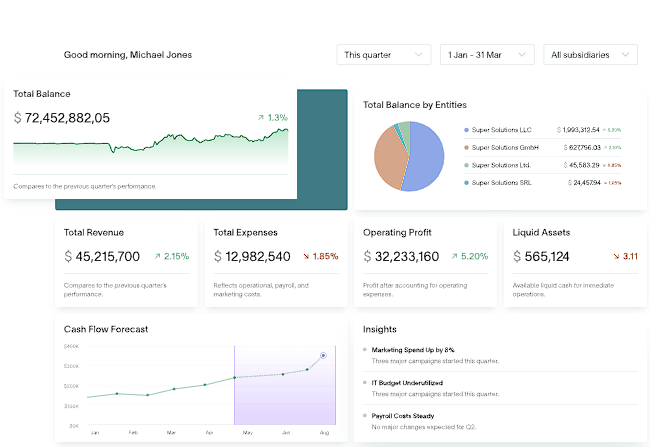650x447 pixels.
Task: Click the Cash Flow Forecast heading
Action: pyautogui.click(x=106, y=329)
